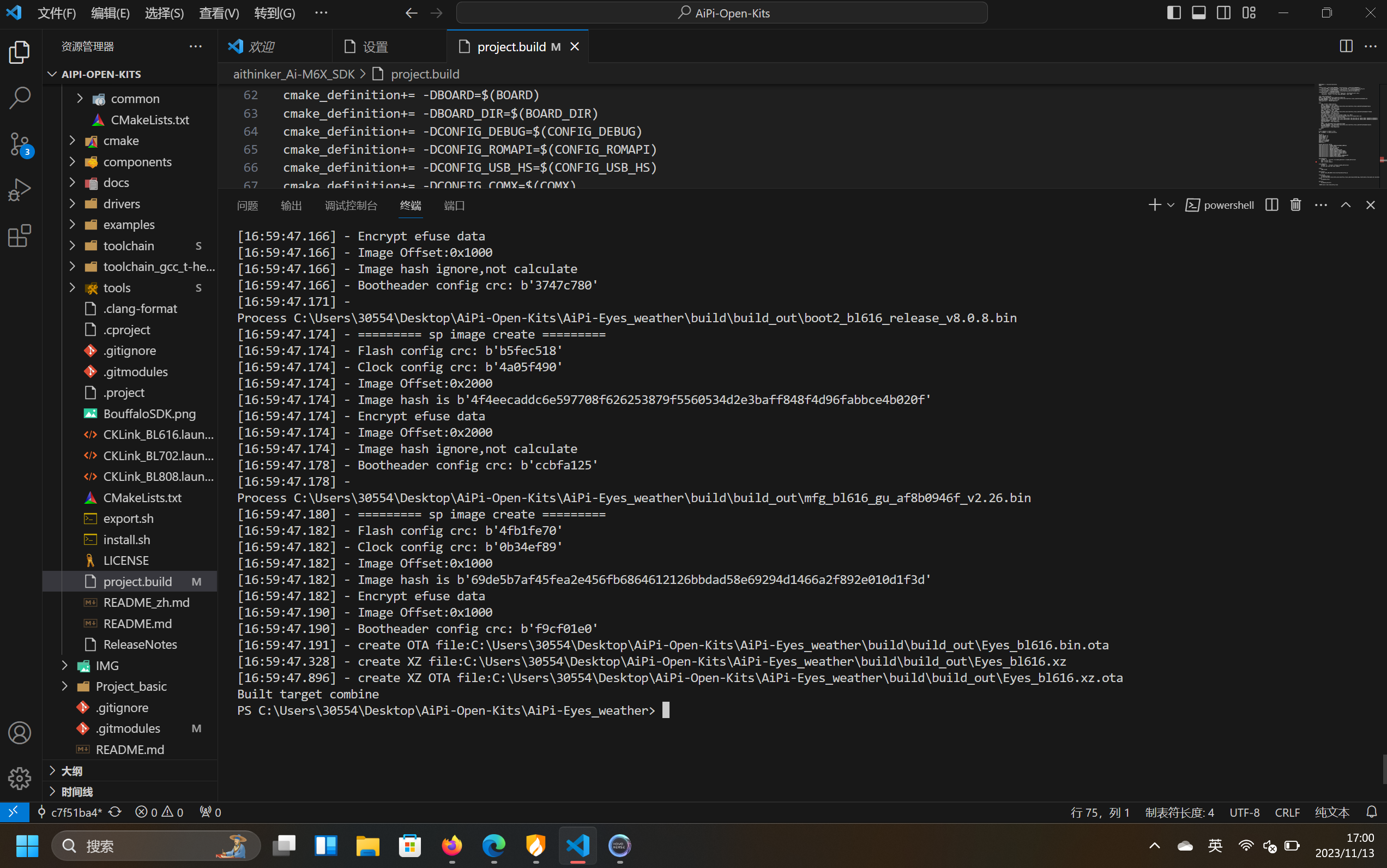Click the editor minimap preview

(1348, 135)
